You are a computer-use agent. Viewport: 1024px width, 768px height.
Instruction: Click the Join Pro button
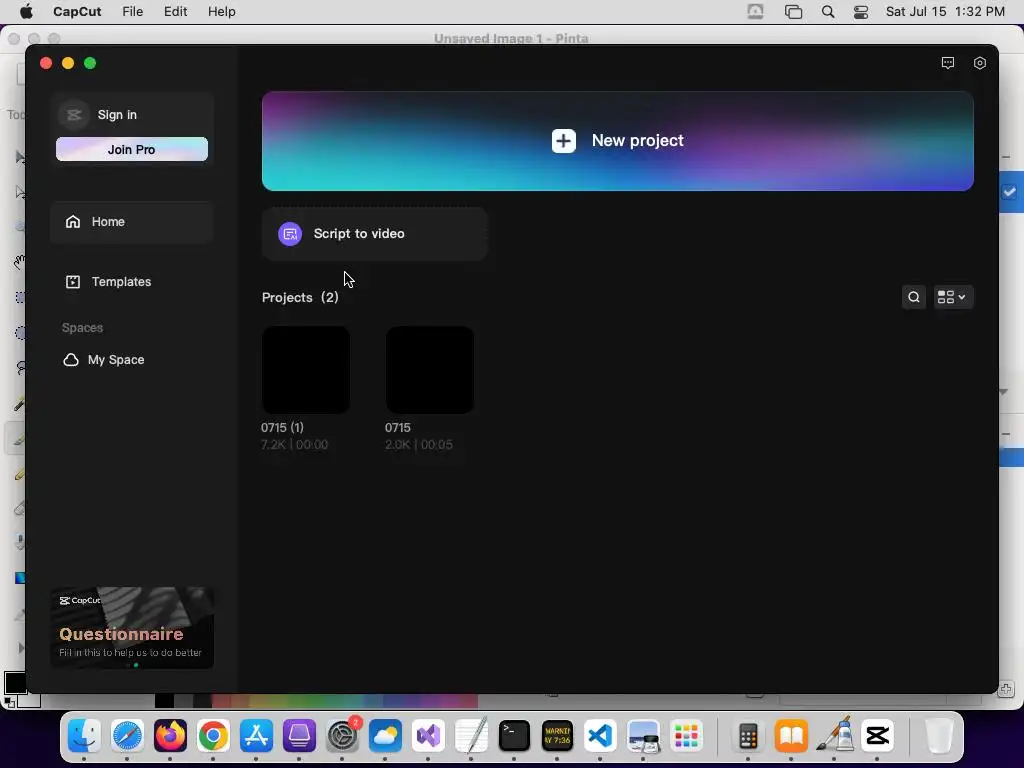pyautogui.click(x=132, y=150)
